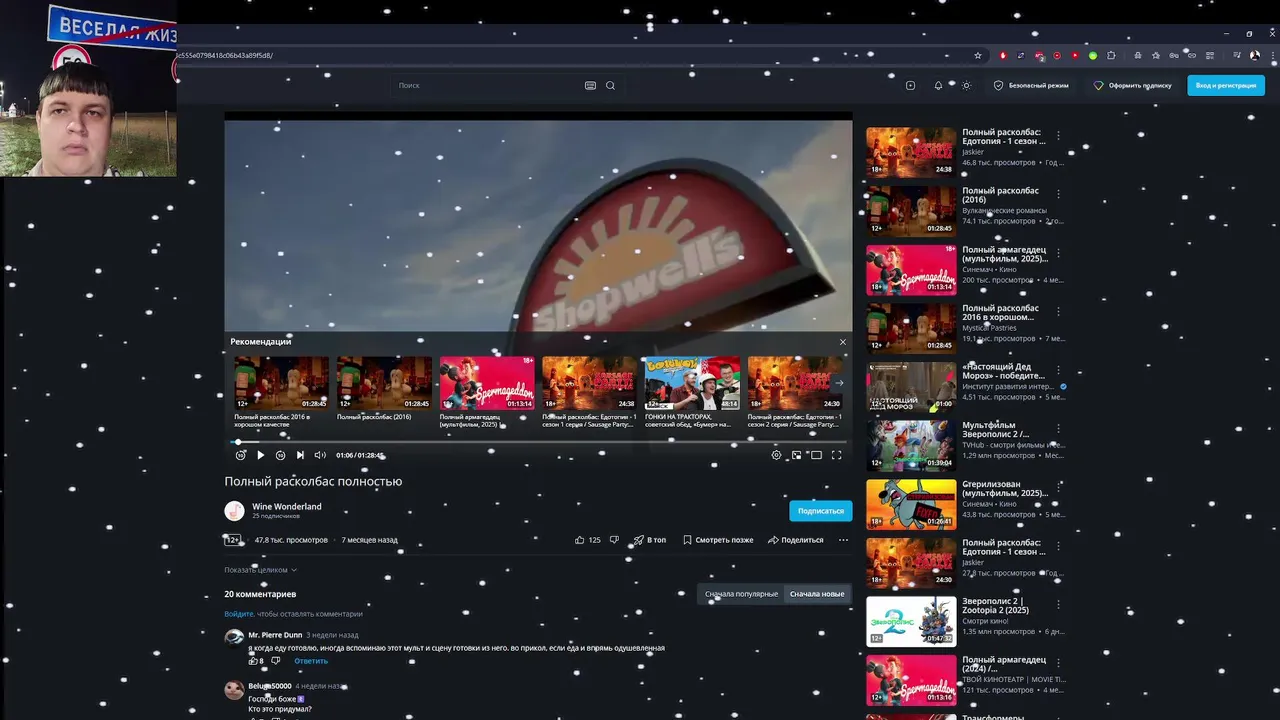Open Оформить подписку
Image resolution: width=1280 pixels, height=720 pixels.
click(1133, 85)
